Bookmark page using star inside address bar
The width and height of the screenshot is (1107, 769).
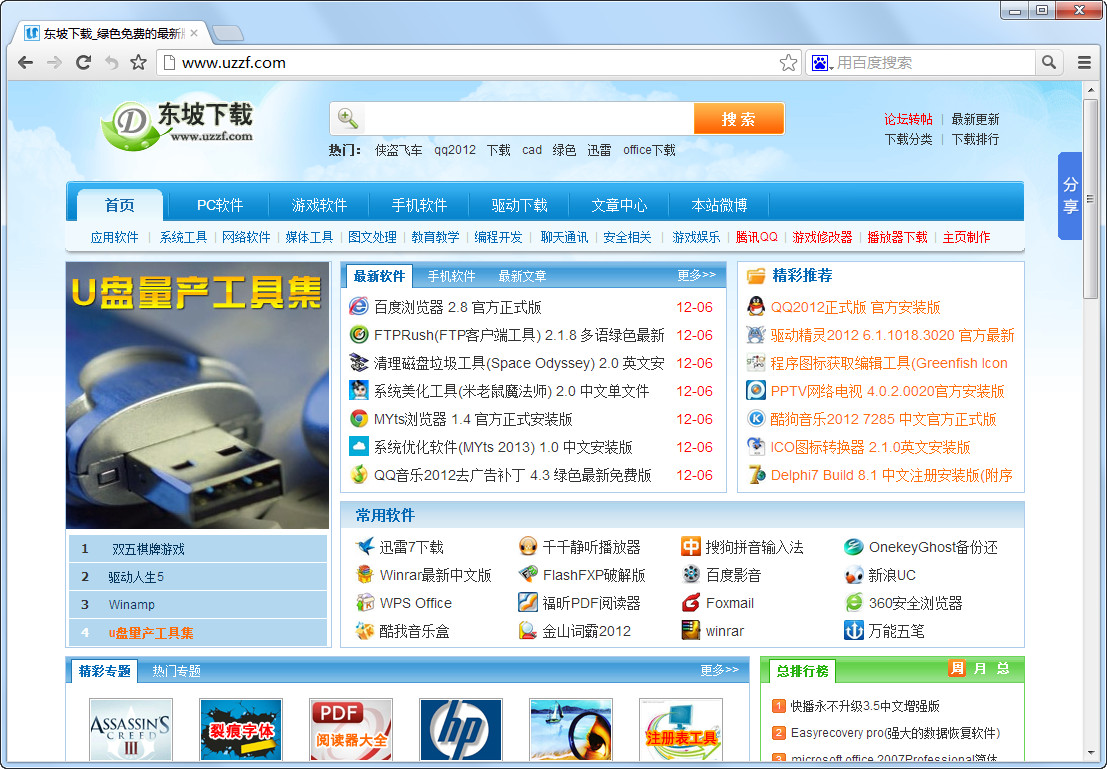coord(788,63)
